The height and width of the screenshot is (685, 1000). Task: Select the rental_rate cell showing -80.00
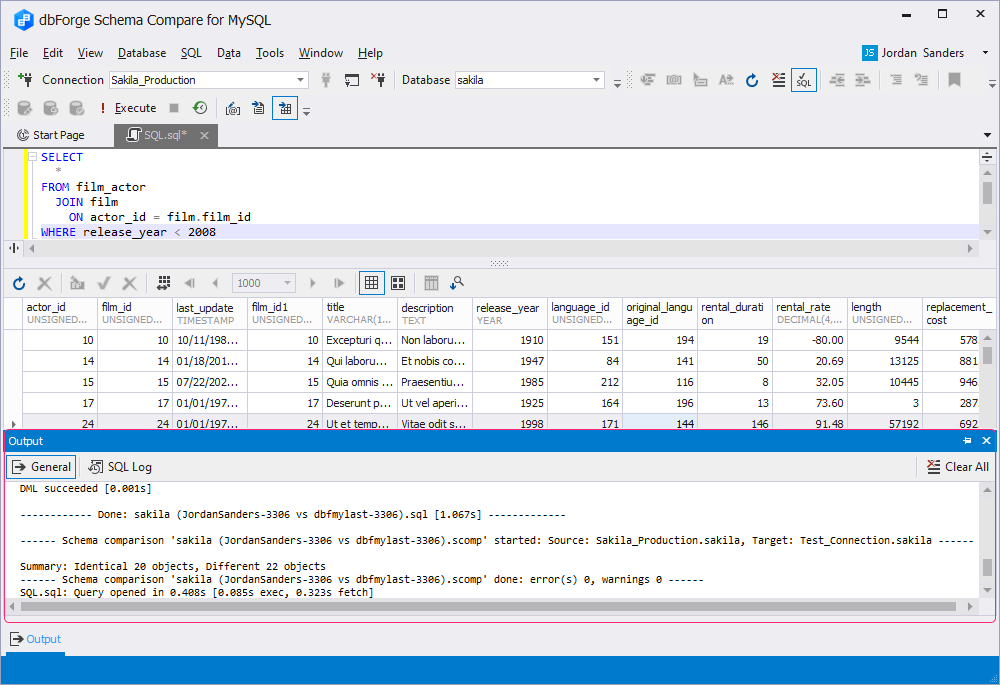tap(809, 340)
